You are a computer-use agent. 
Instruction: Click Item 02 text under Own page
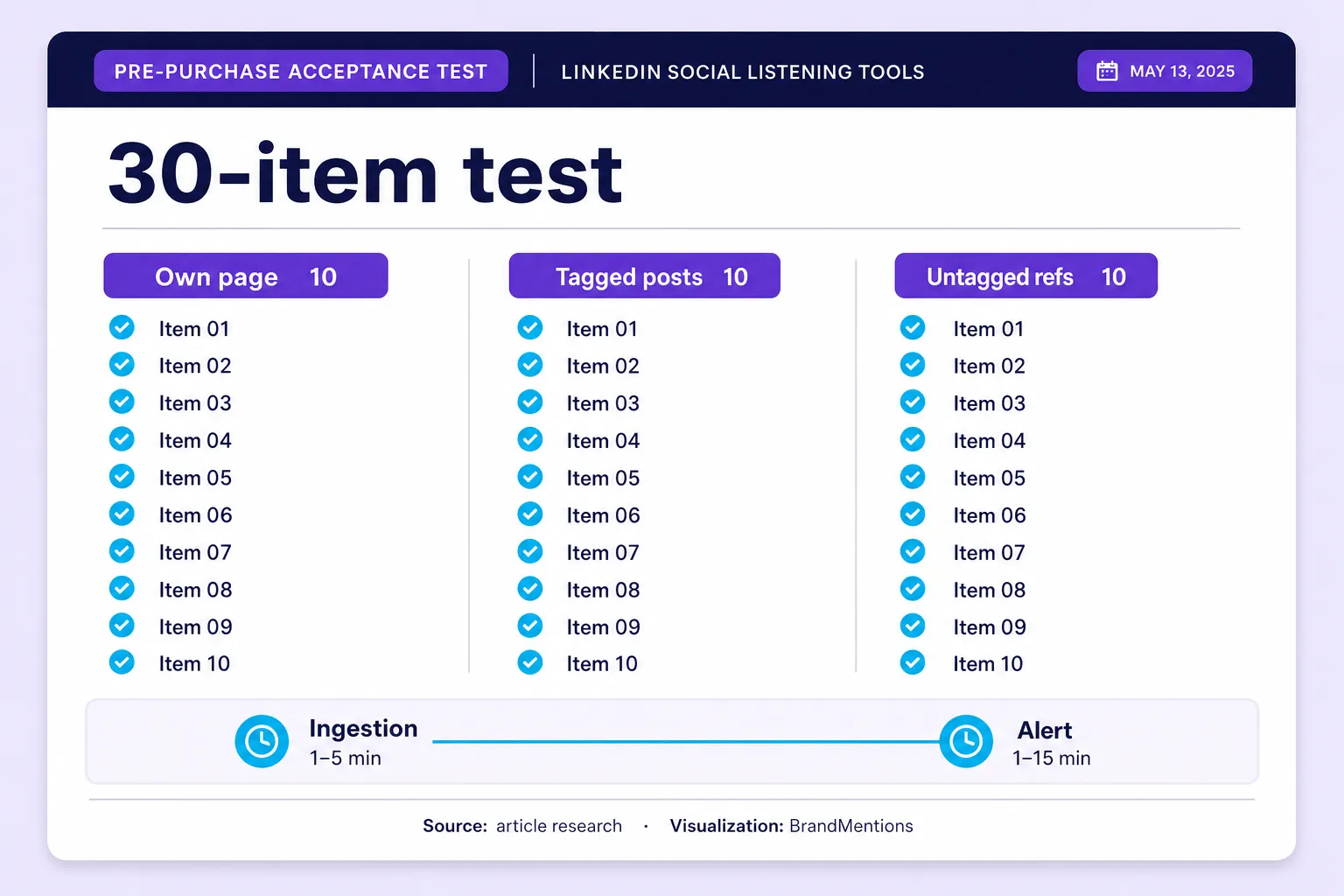195,366
